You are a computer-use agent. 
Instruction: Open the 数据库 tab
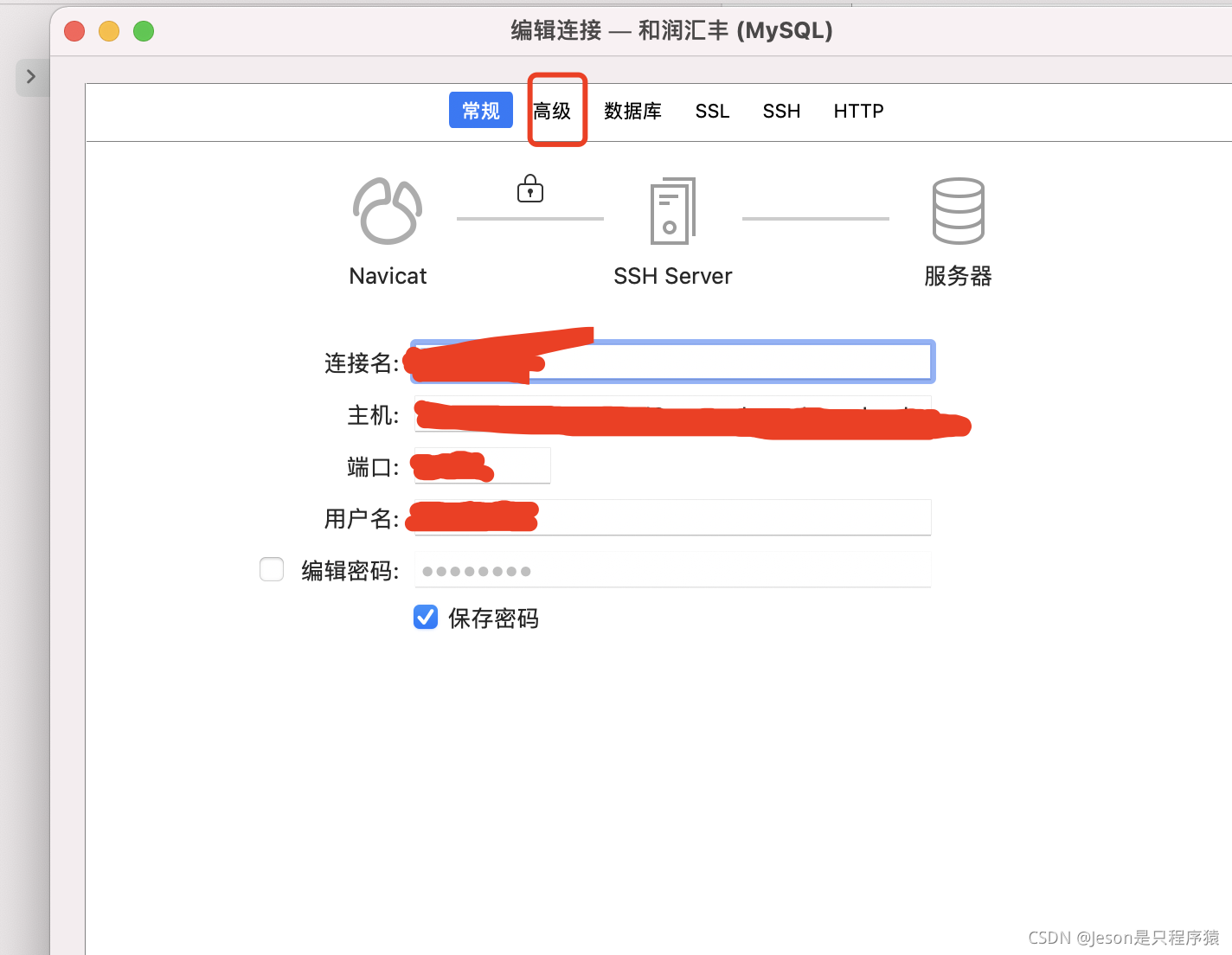(632, 111)
